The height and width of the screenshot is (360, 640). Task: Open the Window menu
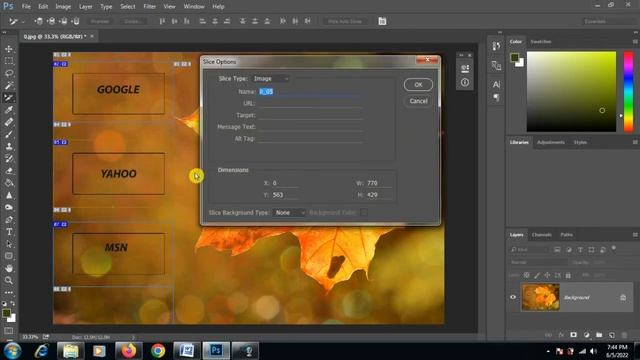tap(194, 7)
